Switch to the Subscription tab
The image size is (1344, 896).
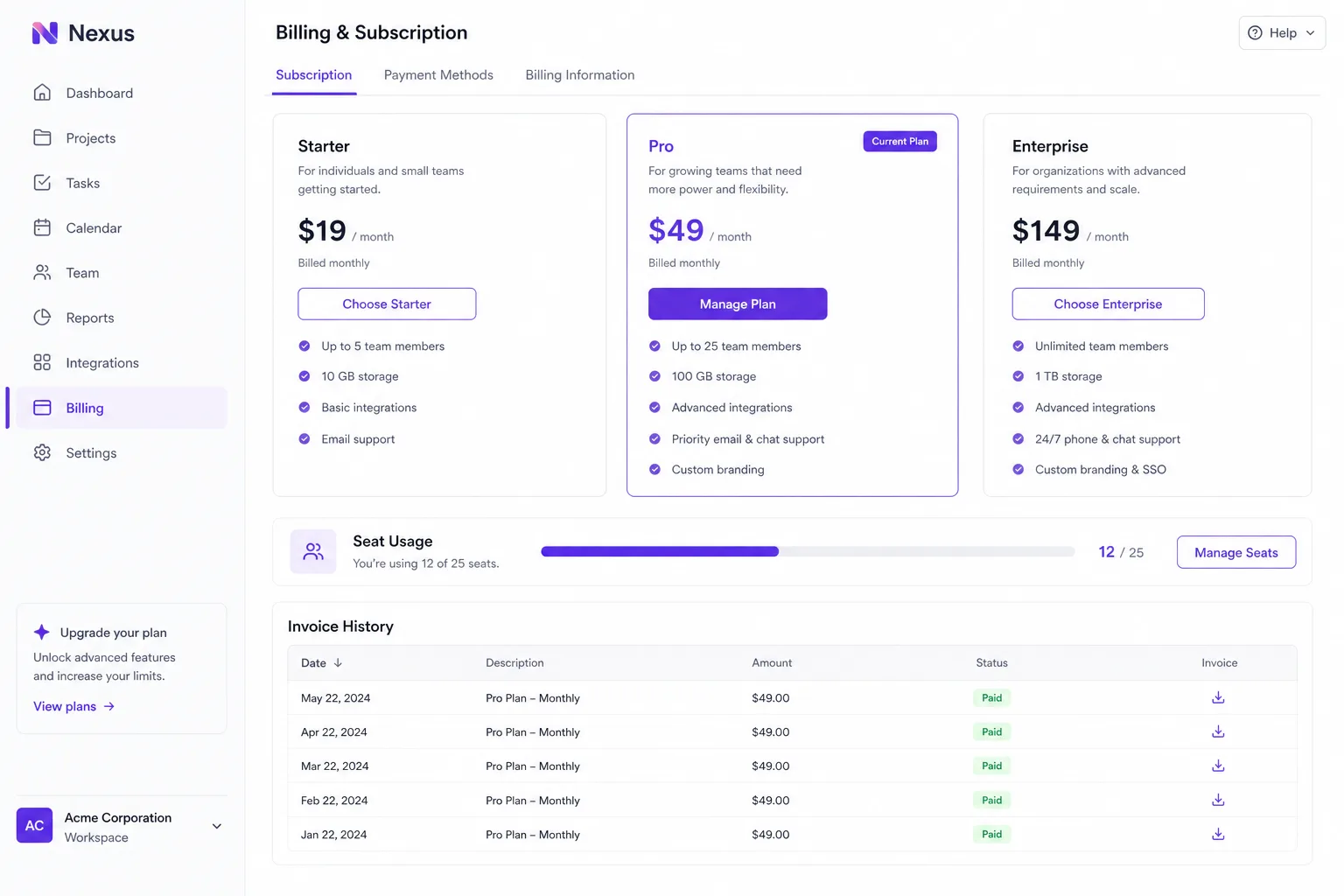(314, 75)
